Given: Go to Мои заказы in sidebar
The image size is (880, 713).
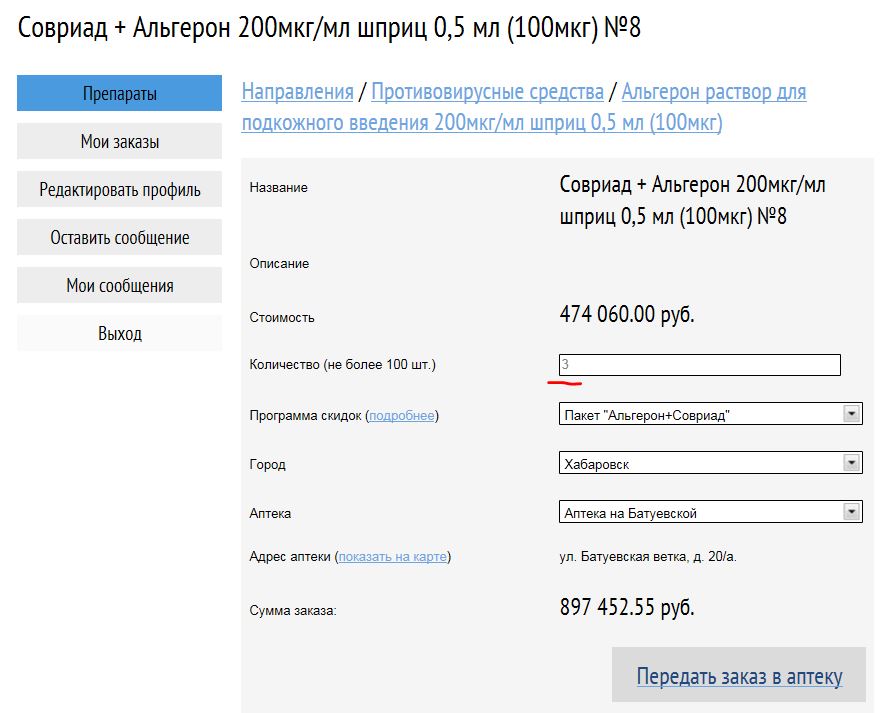Looking at the screenshot, I should [119, 141].
